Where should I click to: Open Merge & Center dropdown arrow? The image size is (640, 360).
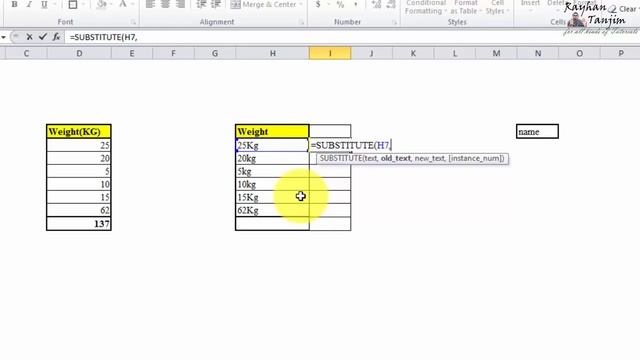click(301, 5)
